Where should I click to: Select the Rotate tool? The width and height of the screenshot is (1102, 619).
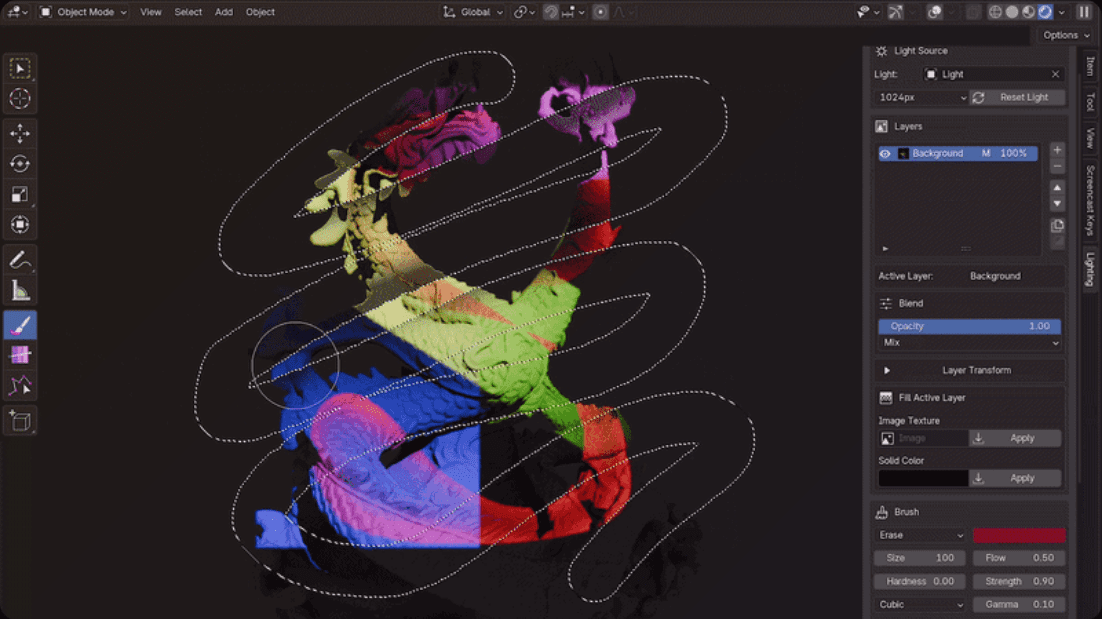(20, 162)
